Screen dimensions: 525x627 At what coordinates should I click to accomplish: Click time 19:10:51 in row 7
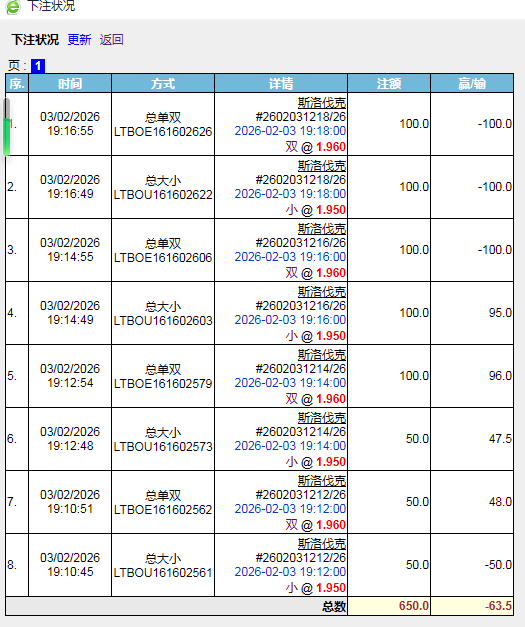(70, 509)
